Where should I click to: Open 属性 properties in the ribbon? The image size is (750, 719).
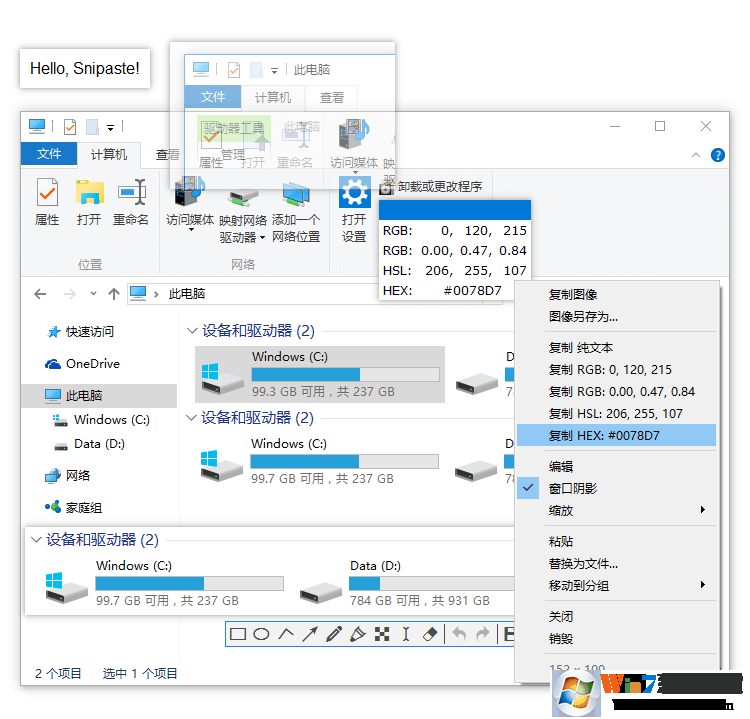click(x=47, y=203)
